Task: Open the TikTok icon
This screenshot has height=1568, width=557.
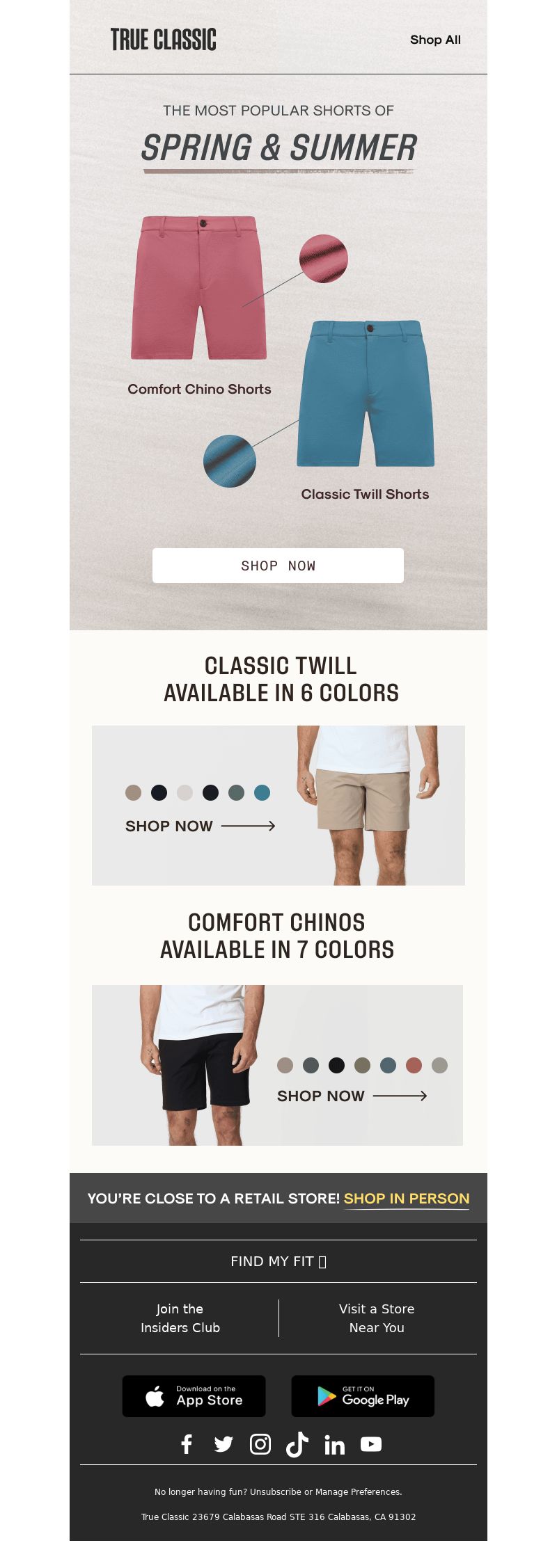Action: pos(297,1444)
